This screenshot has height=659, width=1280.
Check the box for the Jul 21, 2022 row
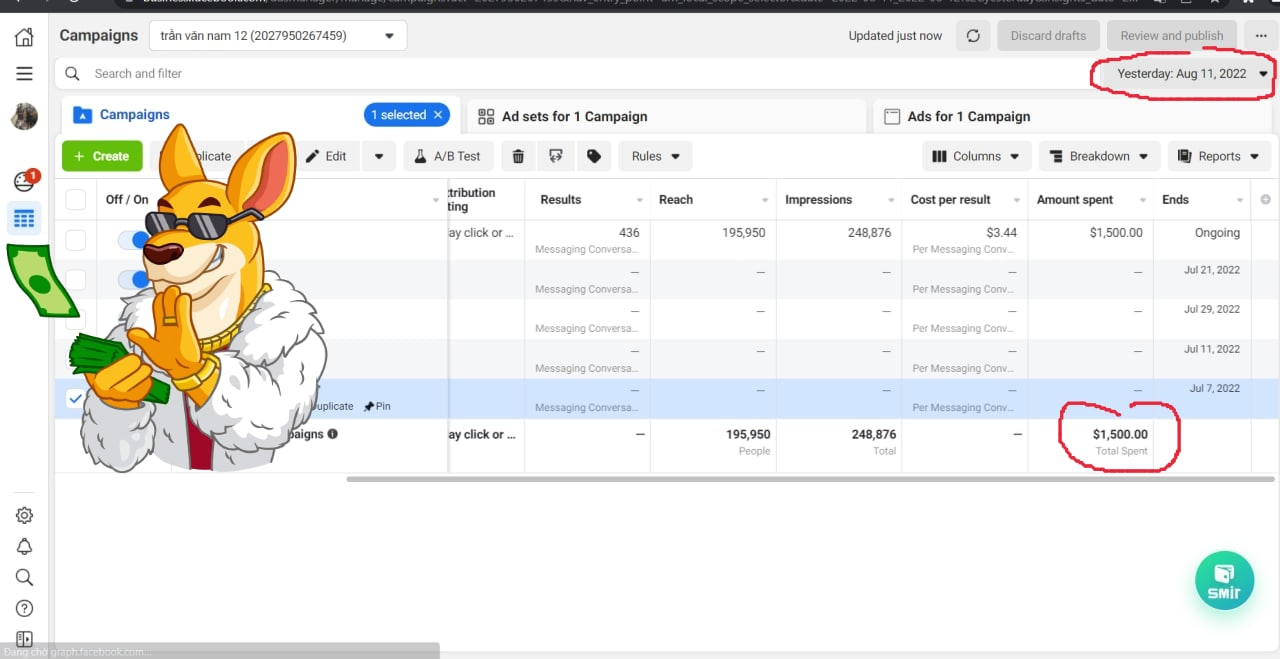(x=76, y=280)
